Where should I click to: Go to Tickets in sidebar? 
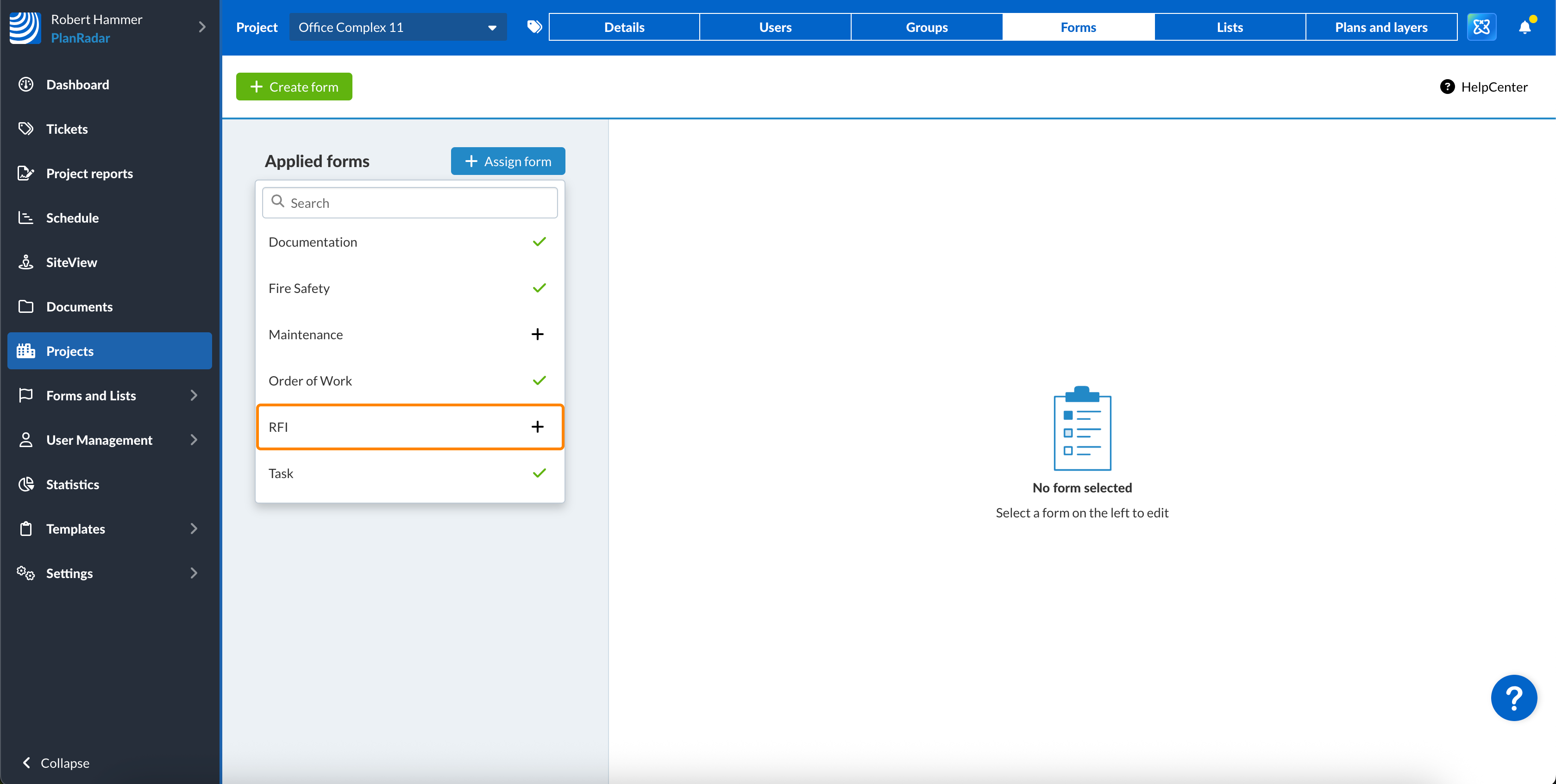tap(66, 129)
